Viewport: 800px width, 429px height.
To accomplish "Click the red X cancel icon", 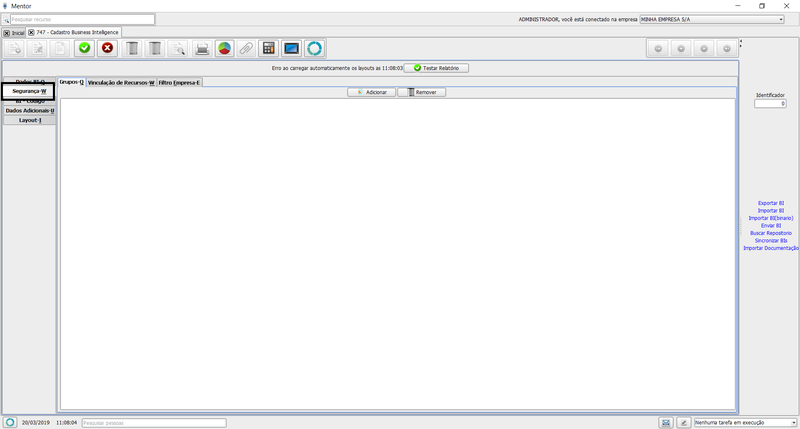I will (107, 48).
